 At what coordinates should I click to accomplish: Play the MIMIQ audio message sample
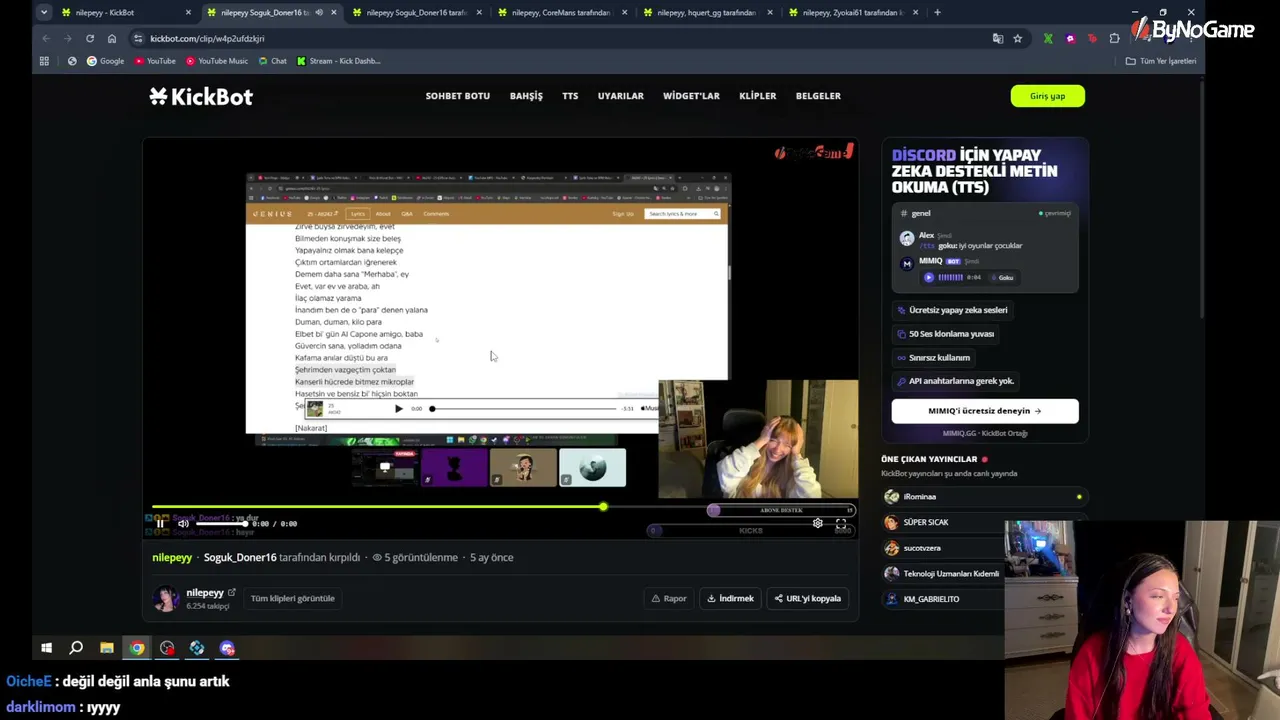929,277
